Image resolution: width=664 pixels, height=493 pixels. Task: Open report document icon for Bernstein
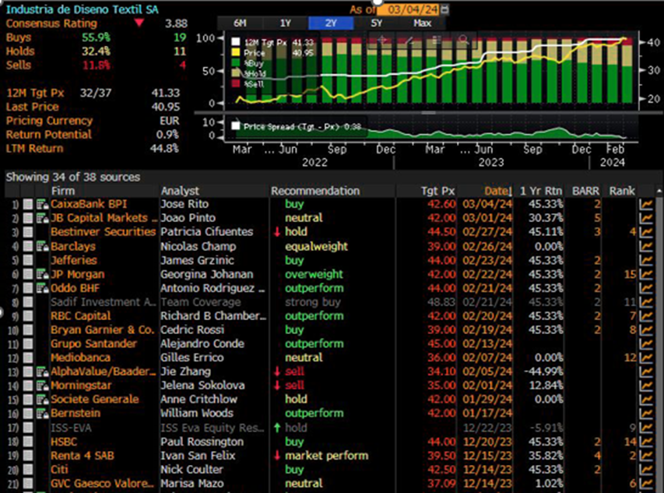[42, 413]
